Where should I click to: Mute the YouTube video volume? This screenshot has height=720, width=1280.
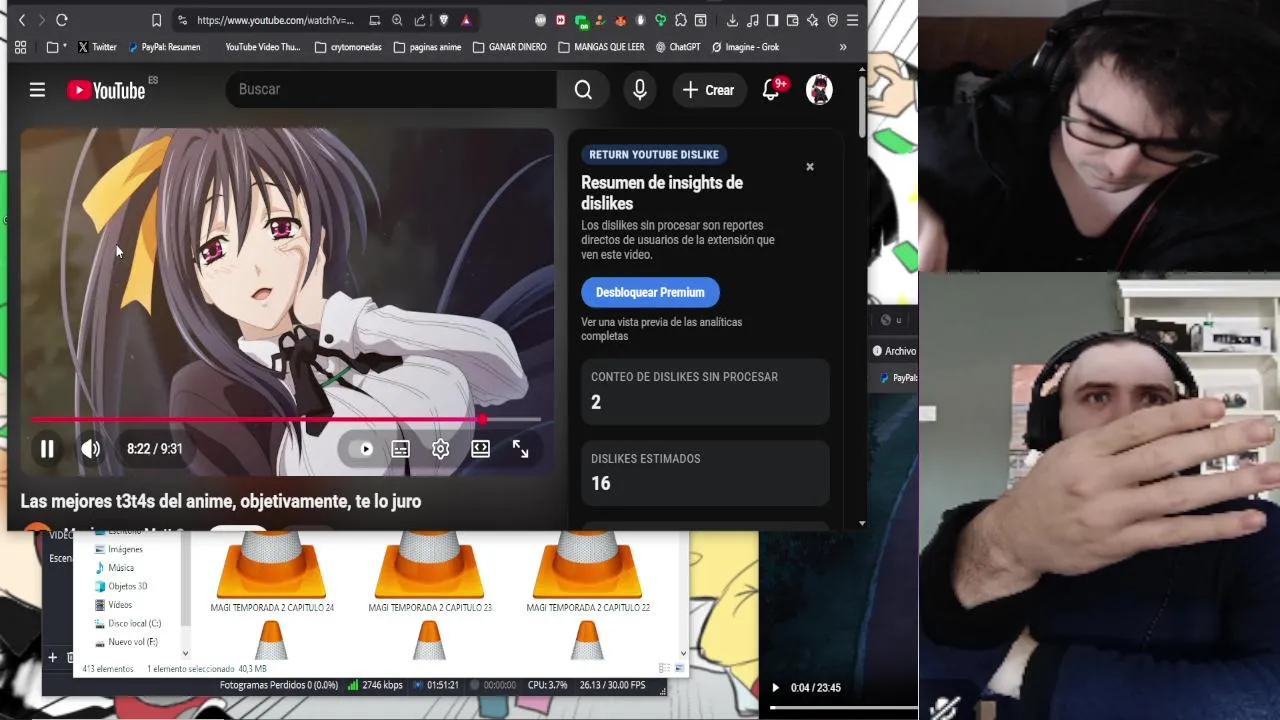[x=91, y=449]
